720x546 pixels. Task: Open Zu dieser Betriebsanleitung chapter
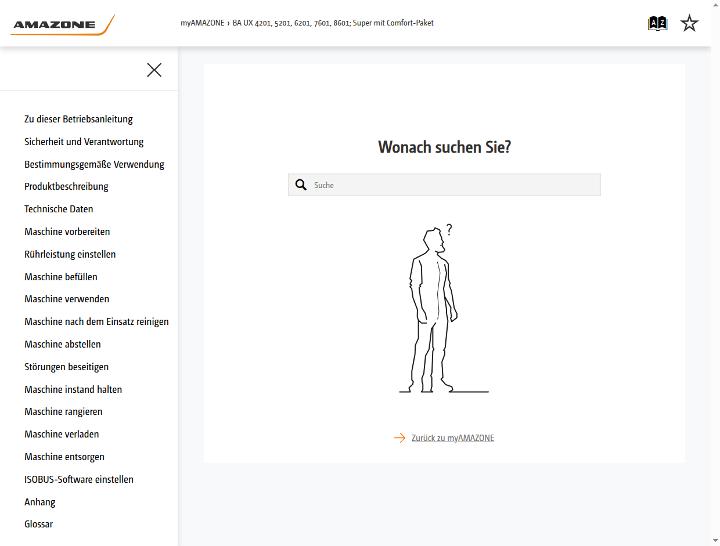click(x=79, y=119)
